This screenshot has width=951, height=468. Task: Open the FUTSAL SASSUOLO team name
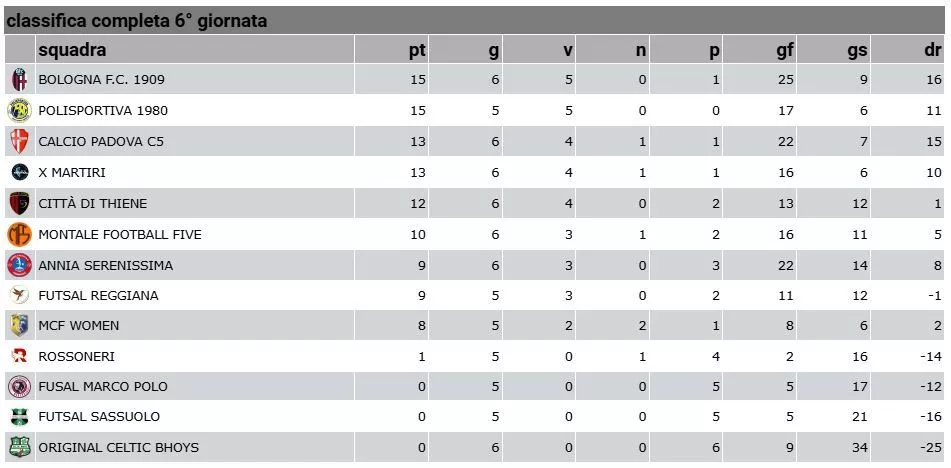[99, 416]
